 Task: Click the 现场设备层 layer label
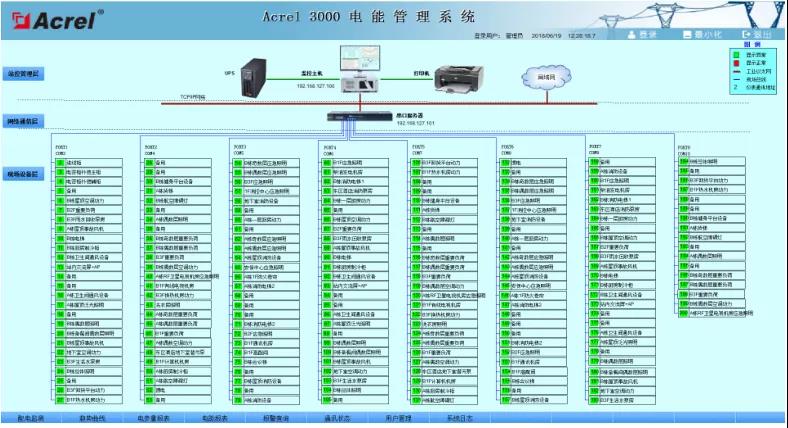click(x=23, y=174)
